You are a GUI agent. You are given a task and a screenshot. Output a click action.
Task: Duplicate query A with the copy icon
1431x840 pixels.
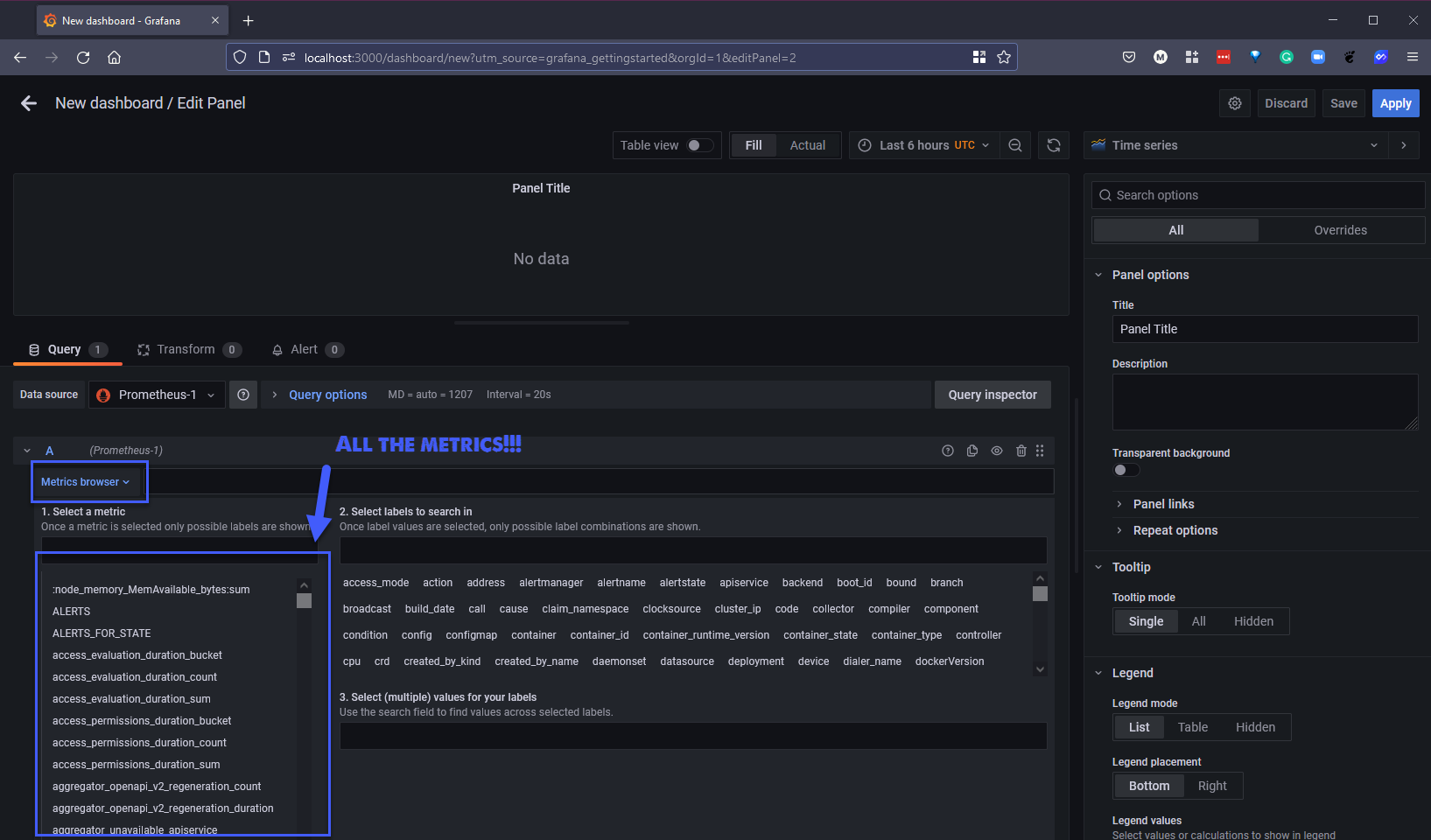(x=972, y=451)
